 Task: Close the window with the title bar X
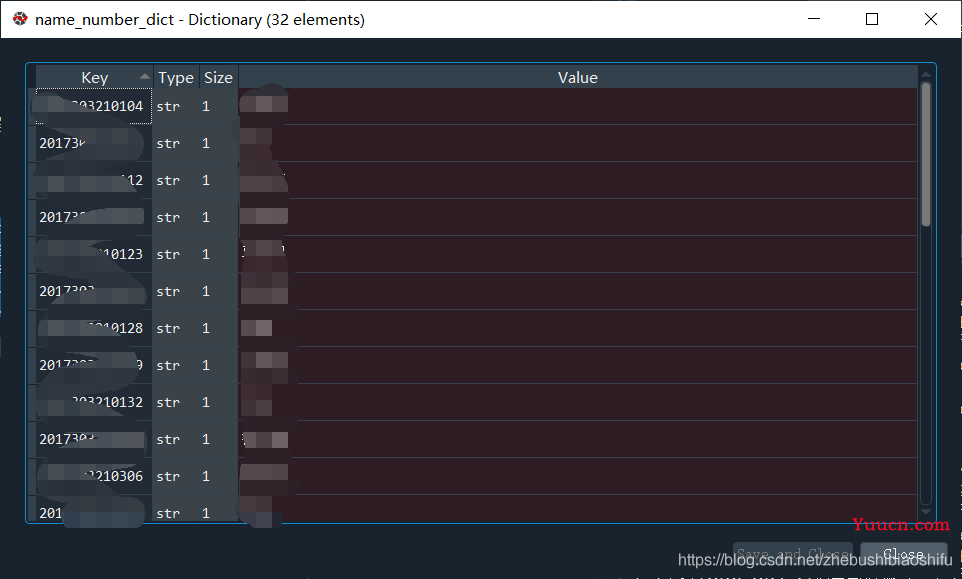930,19
